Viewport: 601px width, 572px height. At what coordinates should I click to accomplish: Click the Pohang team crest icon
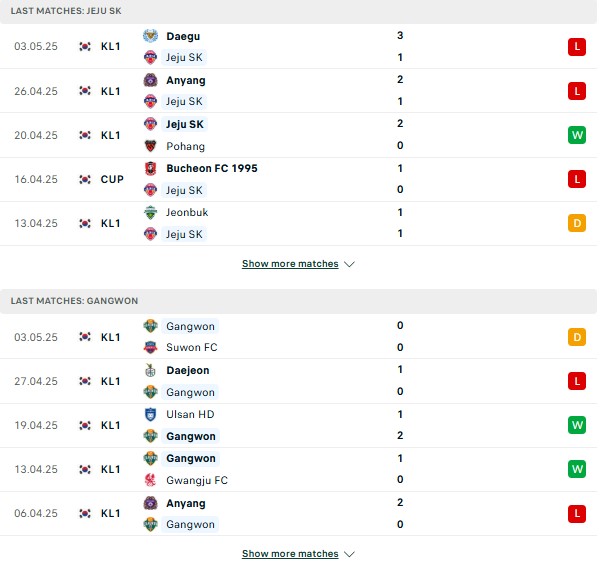[150, 146]
